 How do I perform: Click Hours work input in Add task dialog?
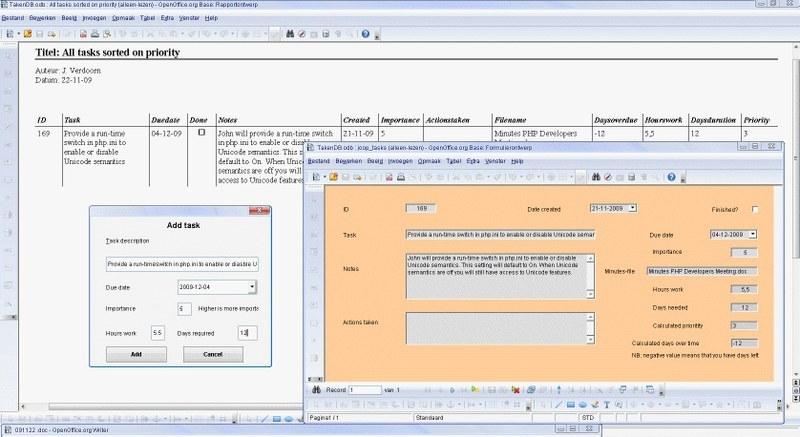[158, 333]
